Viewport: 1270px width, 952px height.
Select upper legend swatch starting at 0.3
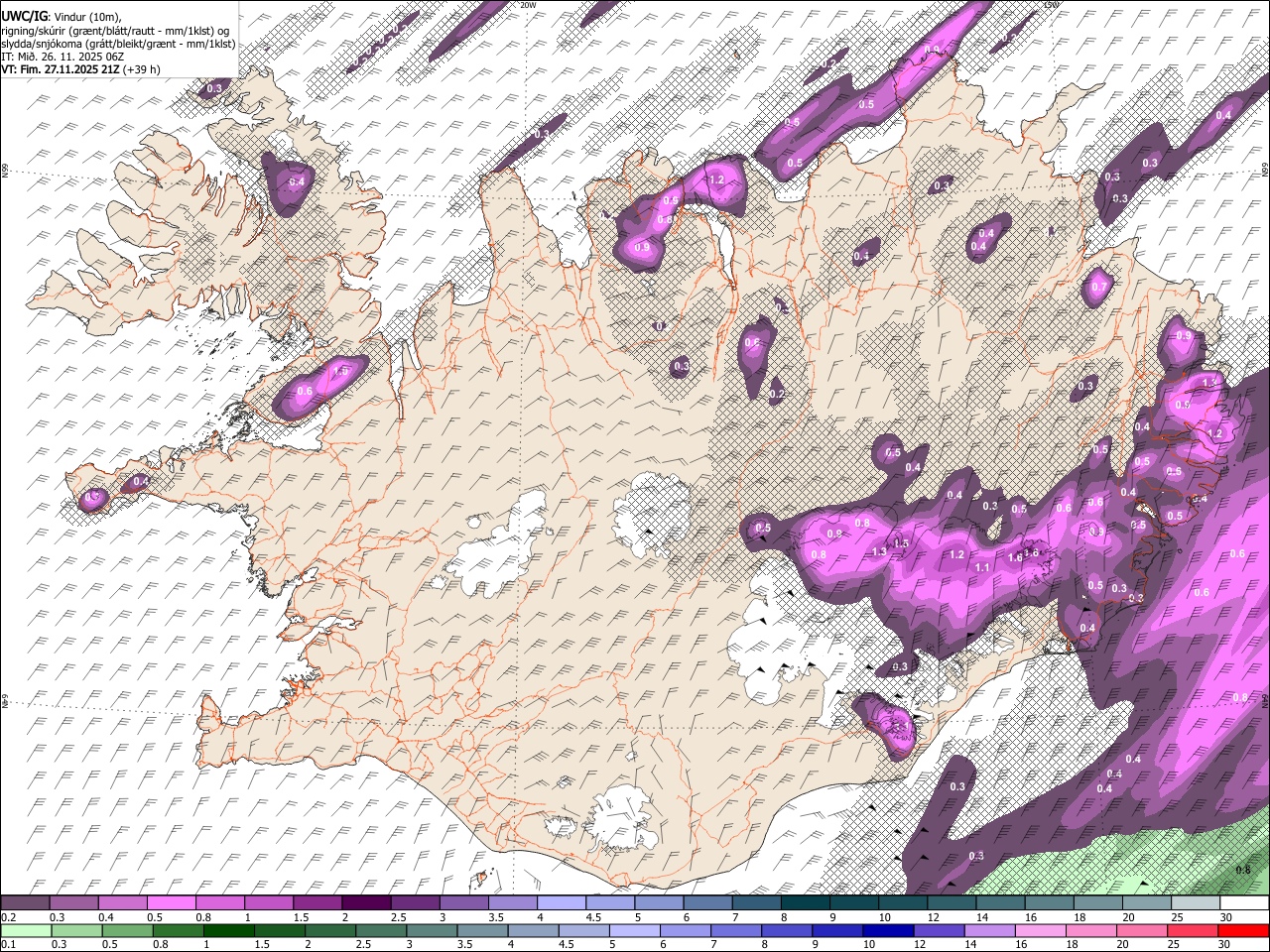74,903
